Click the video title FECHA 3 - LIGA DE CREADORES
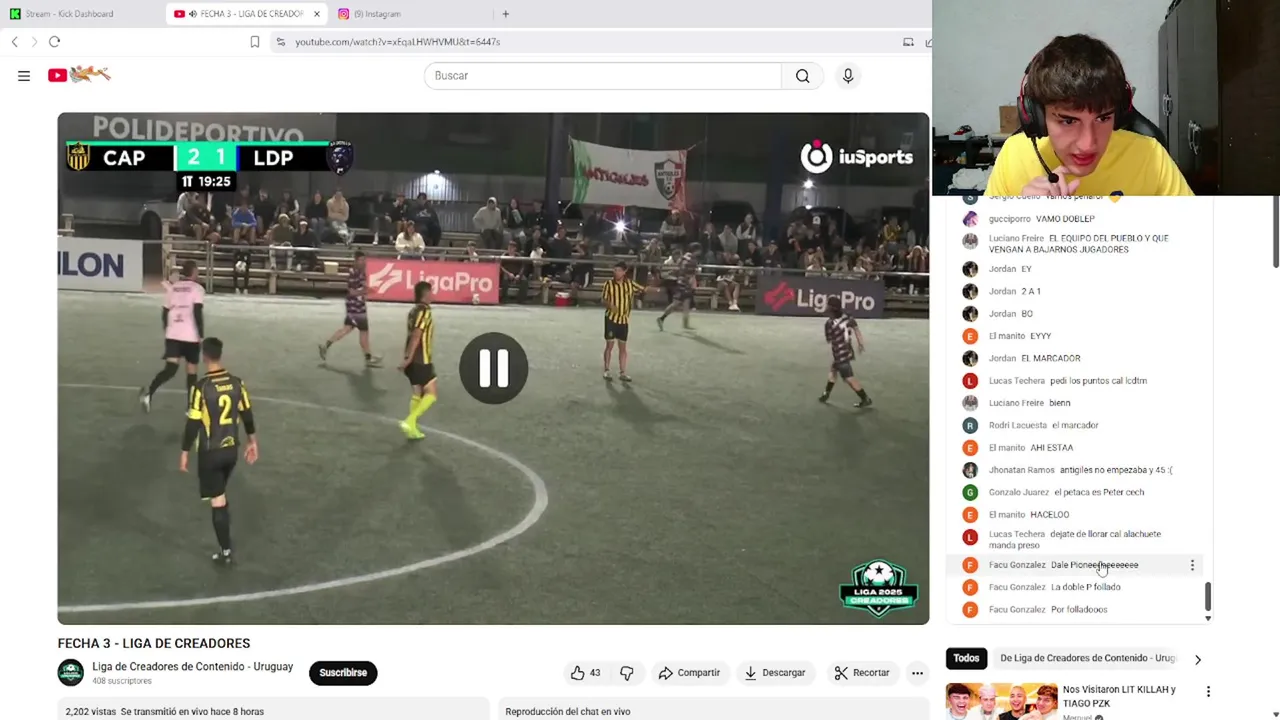1280x720 pixels. coord(154,643)
